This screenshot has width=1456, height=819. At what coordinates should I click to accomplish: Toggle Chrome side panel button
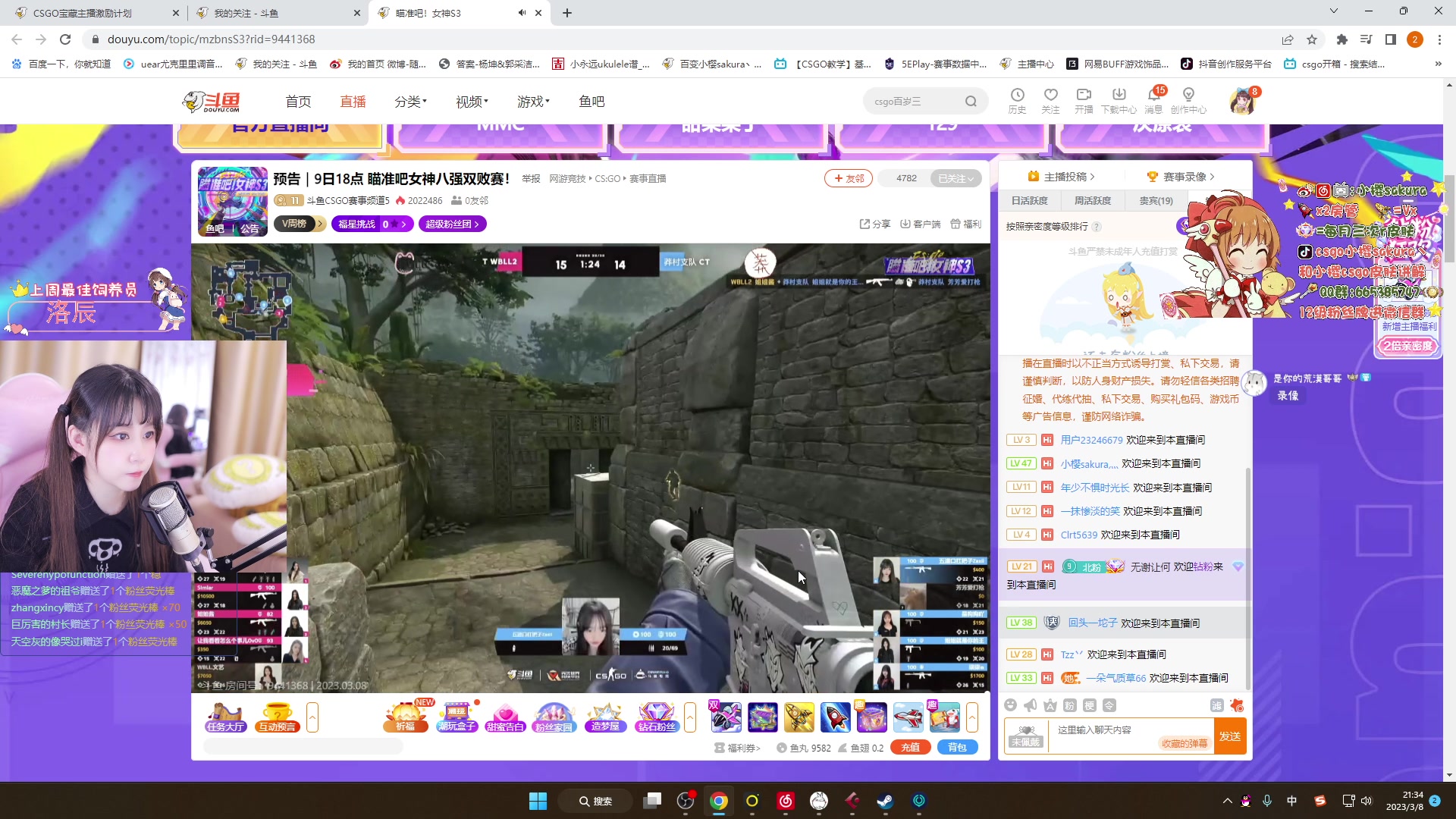1390,39
